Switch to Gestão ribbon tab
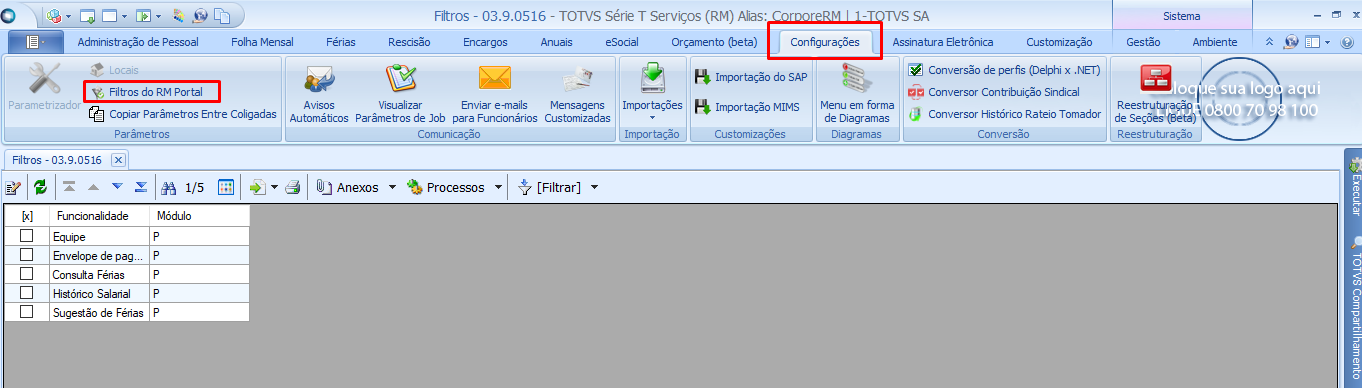The width and height of the screenshot is (1362, 388). coord(1143,42)
